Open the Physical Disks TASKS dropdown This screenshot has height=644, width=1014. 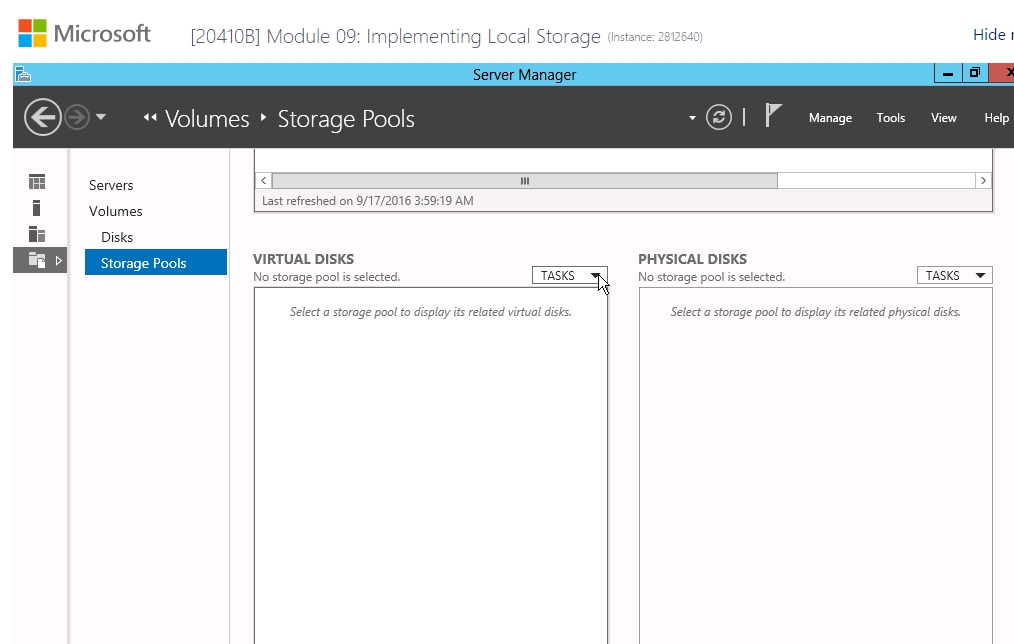point(955,275)
